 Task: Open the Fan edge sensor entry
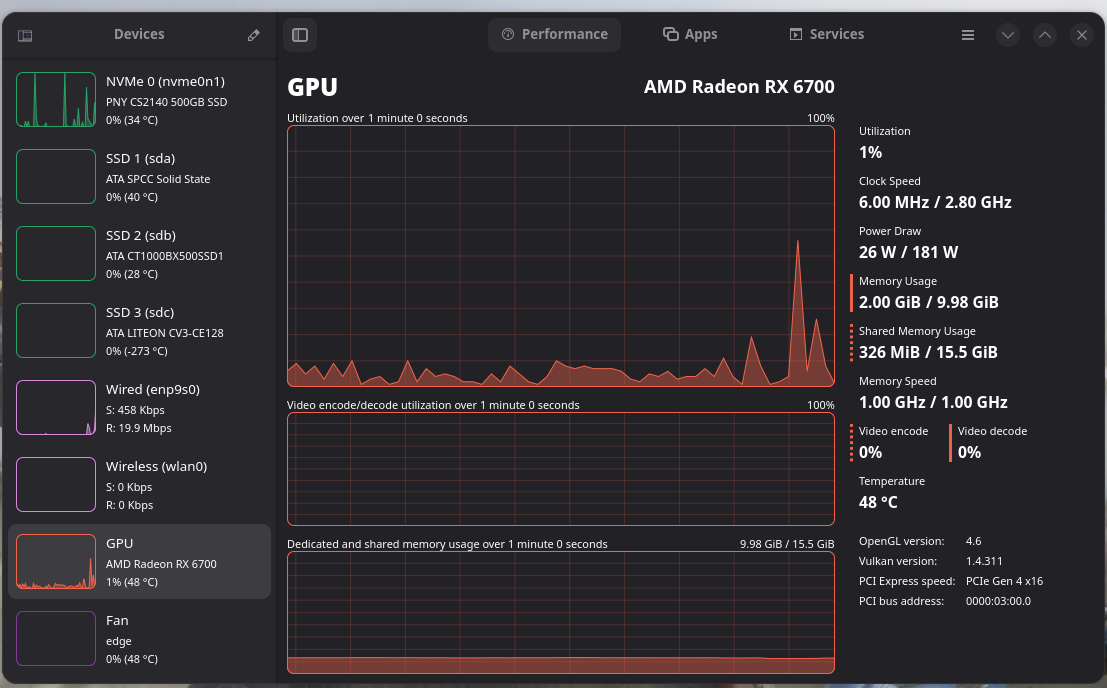[x=139, y=639]
